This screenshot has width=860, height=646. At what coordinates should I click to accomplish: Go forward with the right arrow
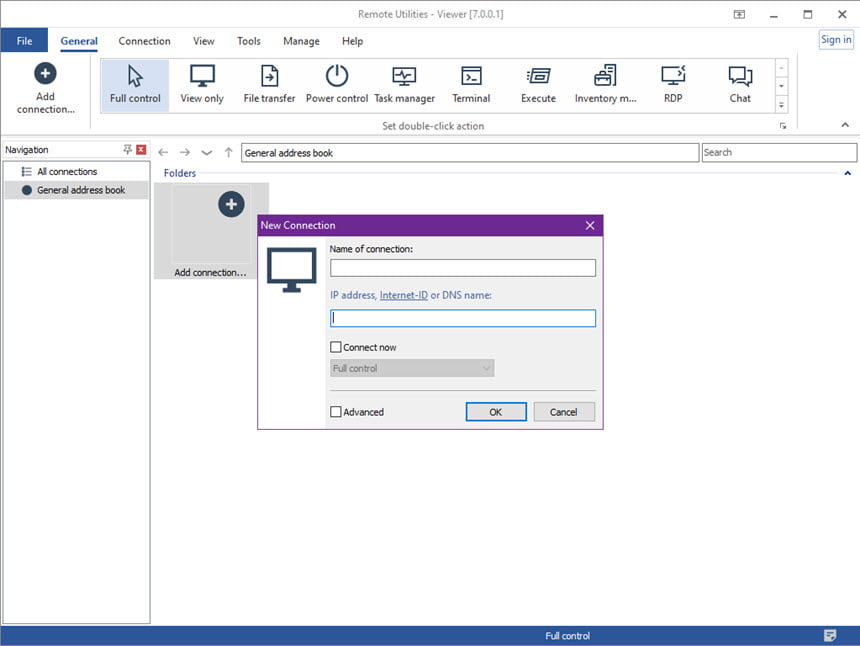185,152
